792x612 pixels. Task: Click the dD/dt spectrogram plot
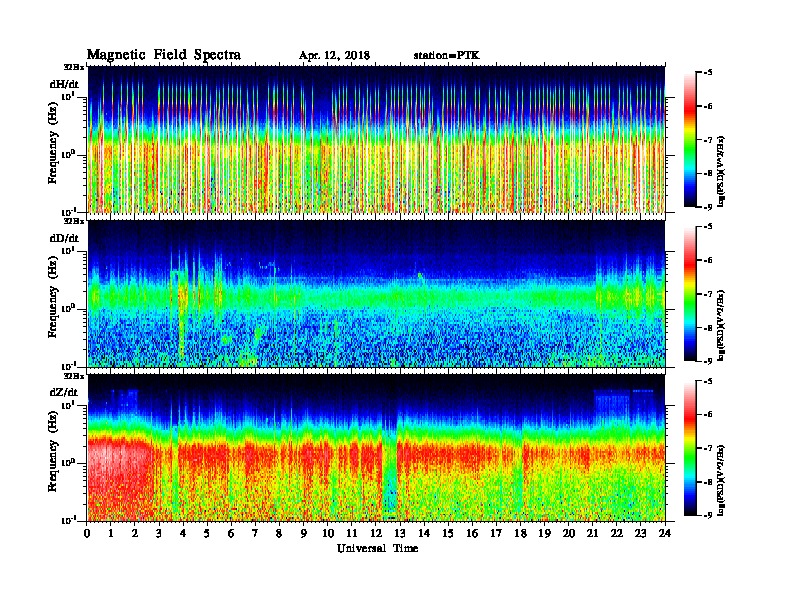coord(376,294)
